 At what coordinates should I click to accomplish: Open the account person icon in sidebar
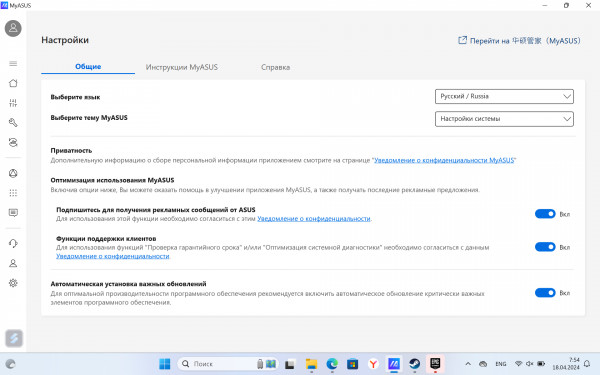[x=13, y=263]
